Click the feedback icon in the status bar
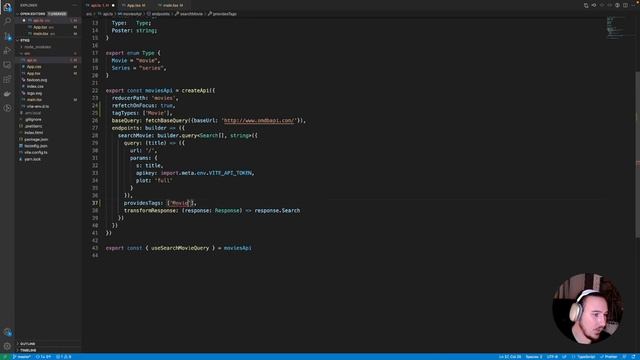The width and height of the screenshot is (640, 360). (624, 357)
